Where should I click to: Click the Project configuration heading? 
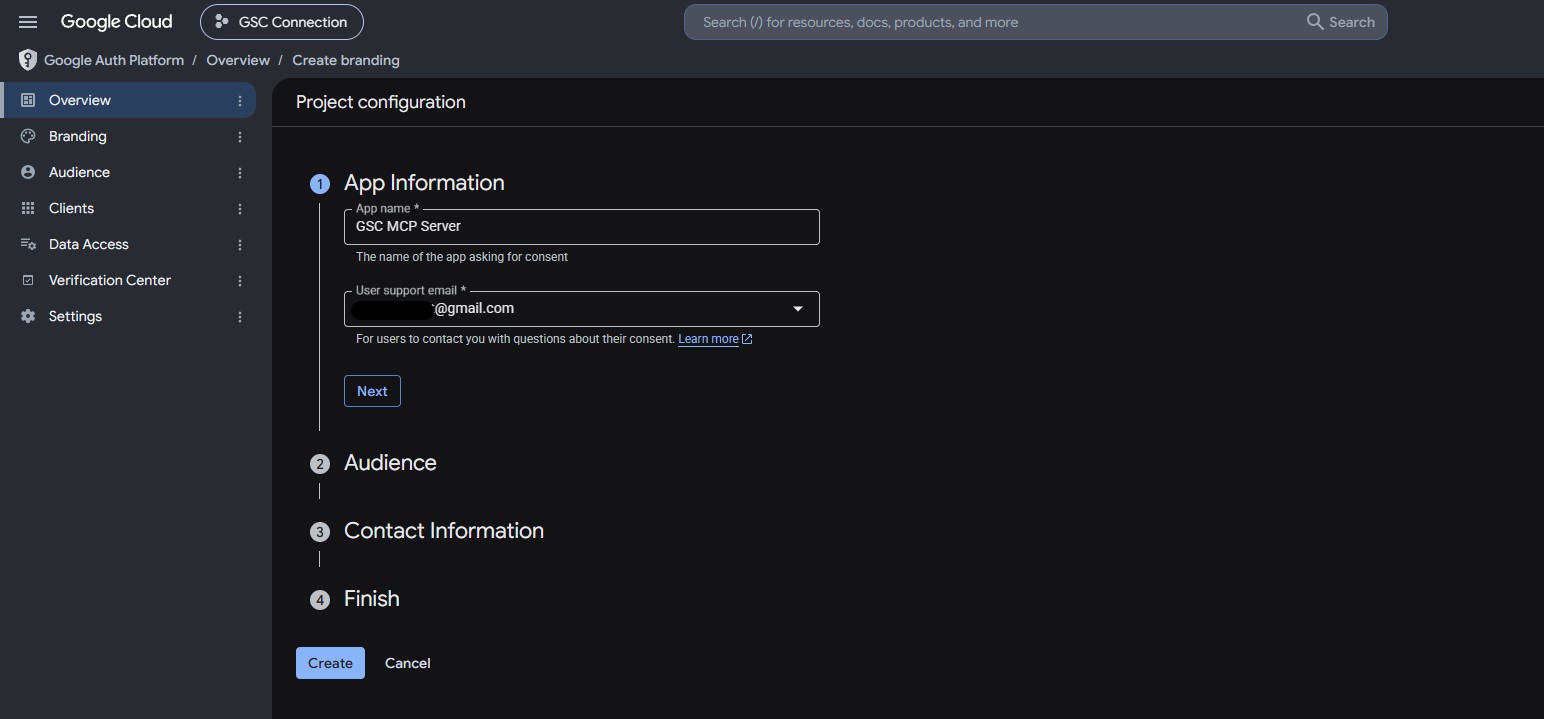(x=381, y=102)
